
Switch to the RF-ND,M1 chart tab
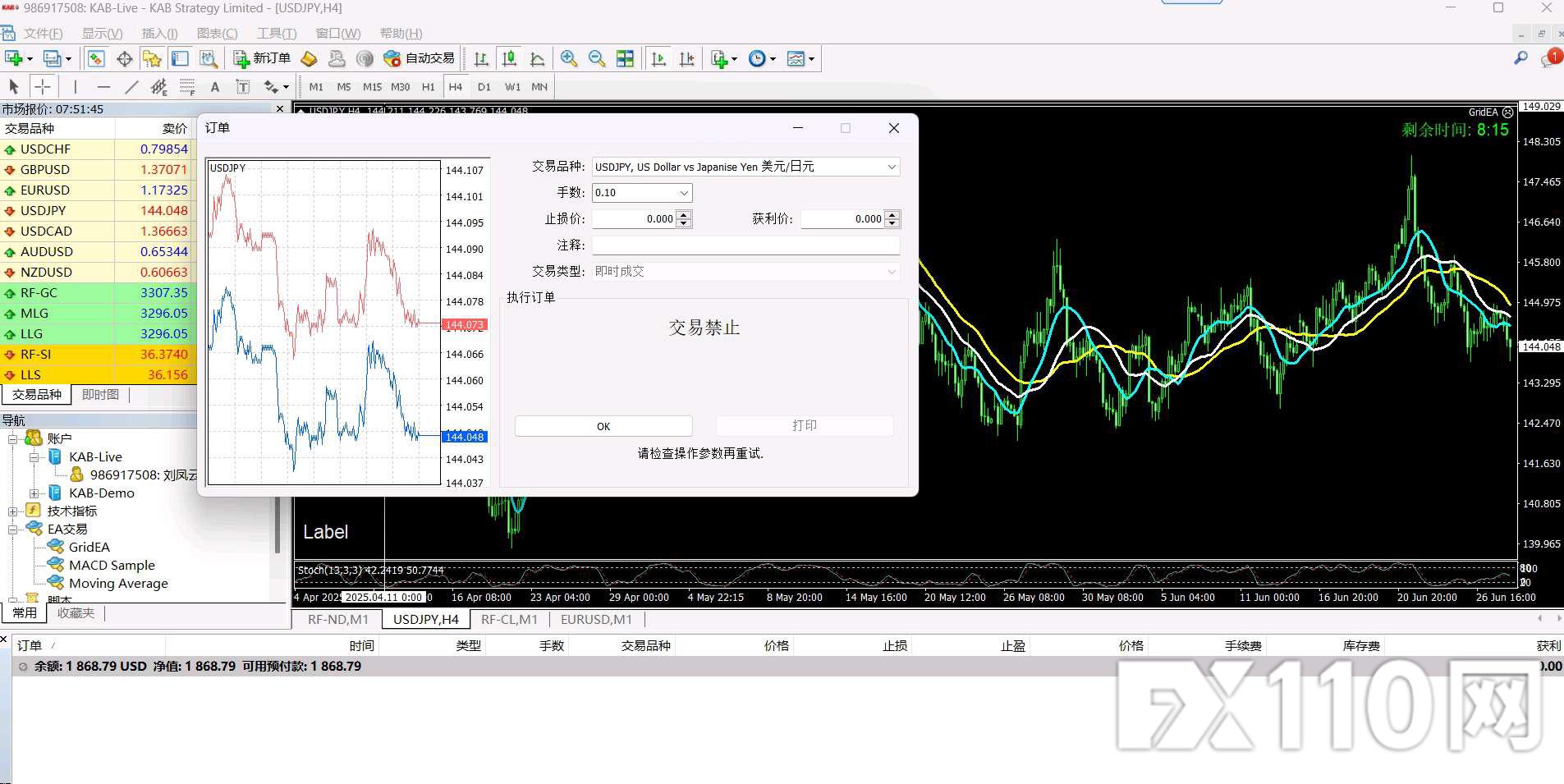pyautogui.click(x=338, y=620)
